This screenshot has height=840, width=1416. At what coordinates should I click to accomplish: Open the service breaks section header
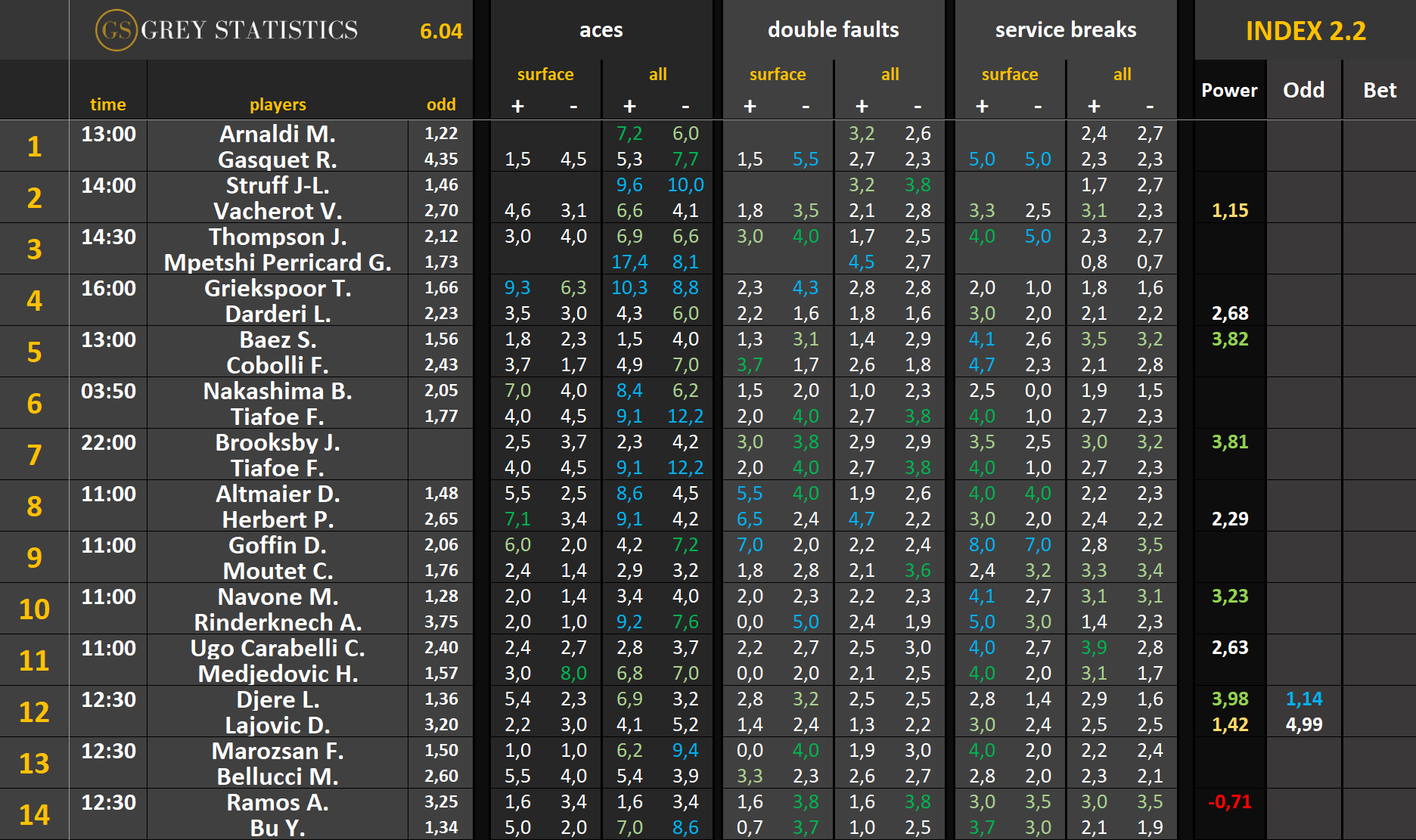click(1065, 30)
